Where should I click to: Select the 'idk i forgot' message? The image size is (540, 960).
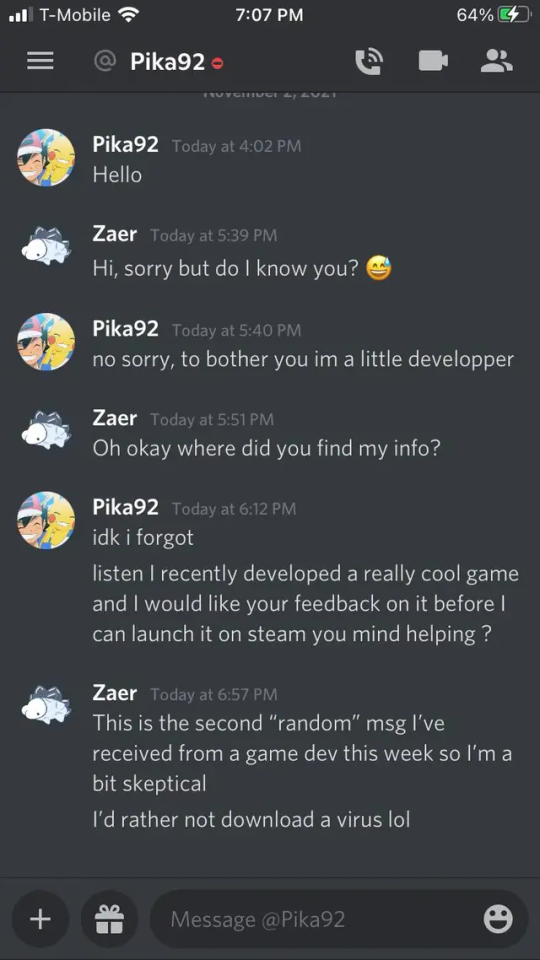(x=143, y=538)
